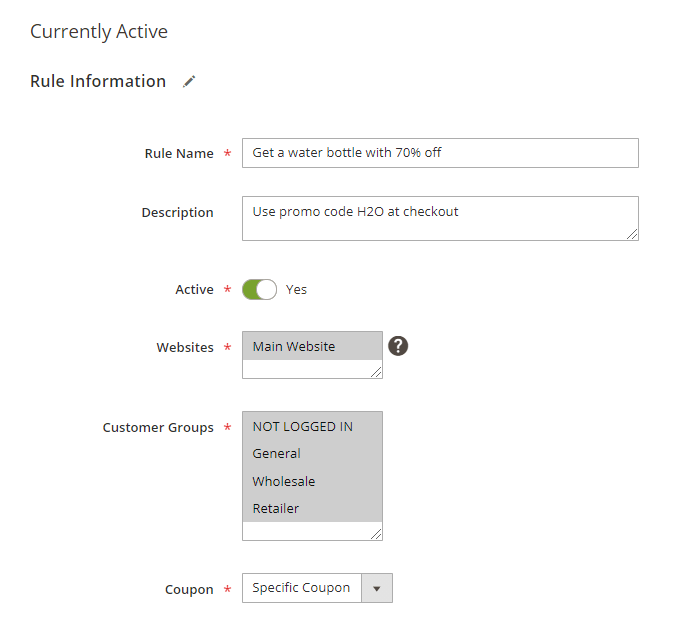The height and width of the screenshot is (626, 685).
Task: Click the pencil edit icon beside Rule Information
Action: click(190, 82)
